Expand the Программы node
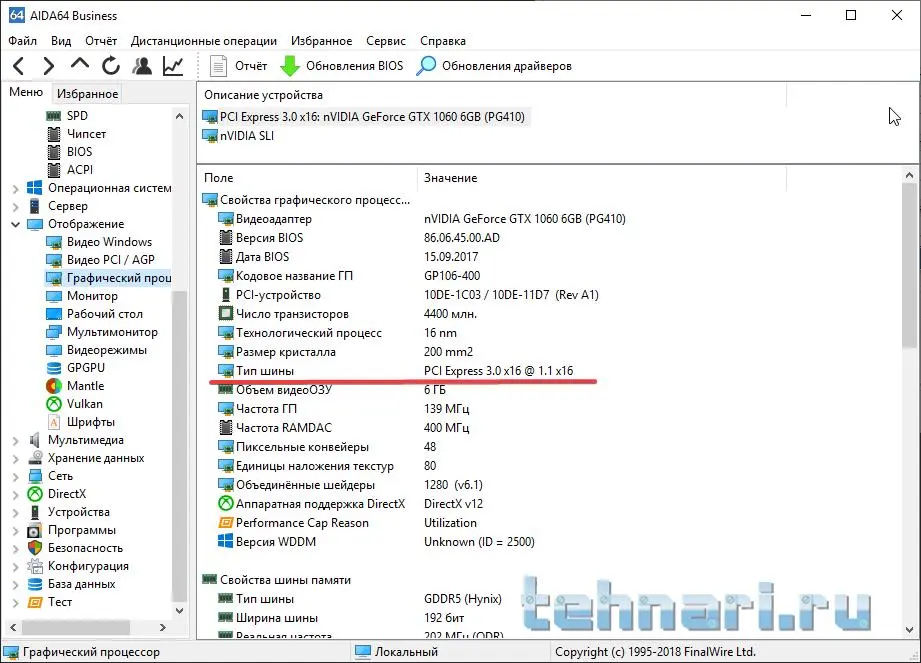921x663 pixels. (15, 530)
